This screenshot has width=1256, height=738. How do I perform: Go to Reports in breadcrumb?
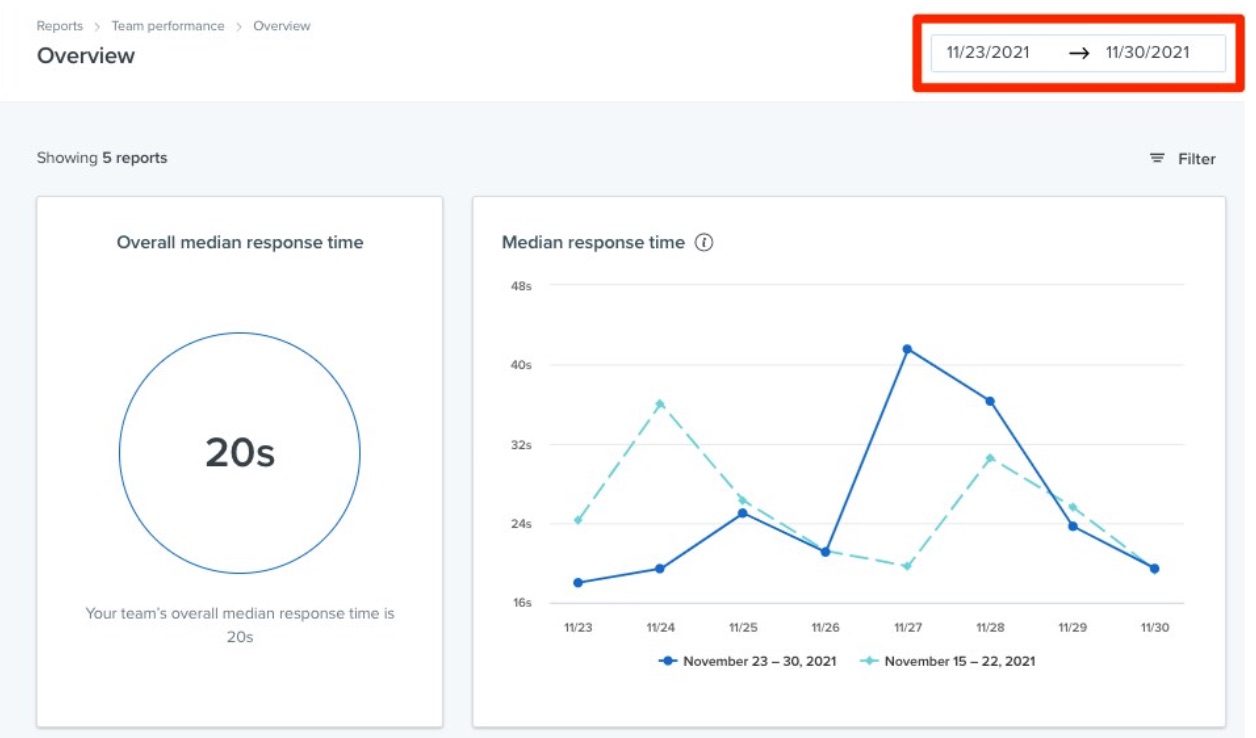pos(60,26)
